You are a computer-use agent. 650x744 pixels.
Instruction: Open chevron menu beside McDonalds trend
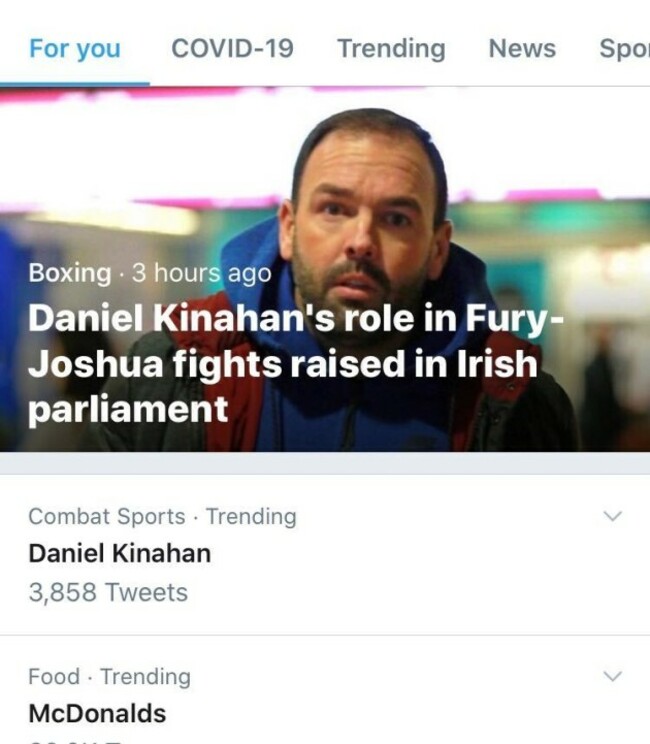pos(614,677)
